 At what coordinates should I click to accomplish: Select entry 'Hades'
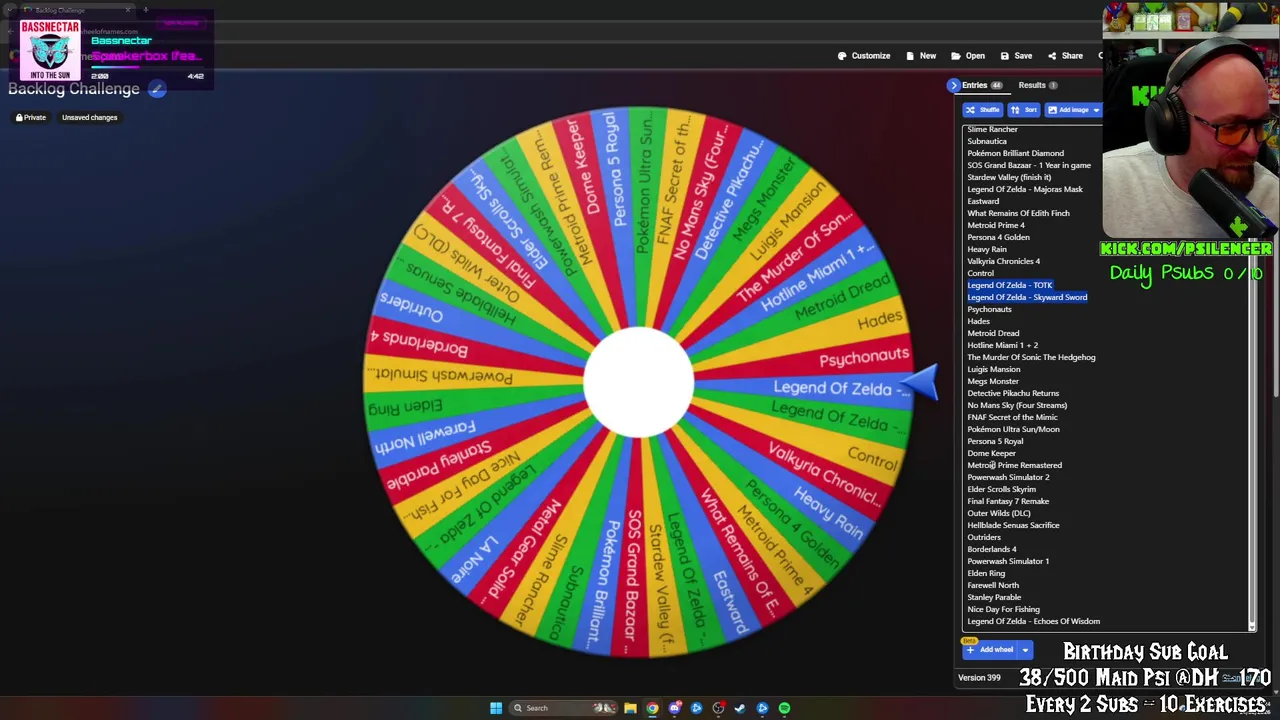pos(978,321)
